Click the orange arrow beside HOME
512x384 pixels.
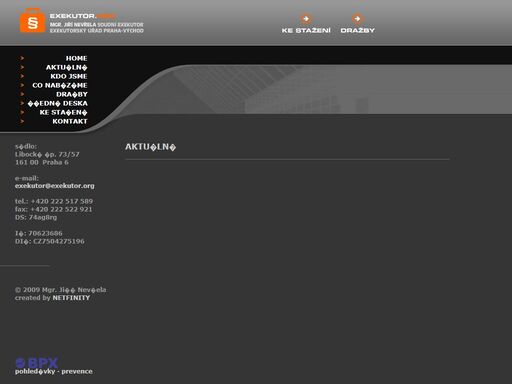(x=22, y=58)
